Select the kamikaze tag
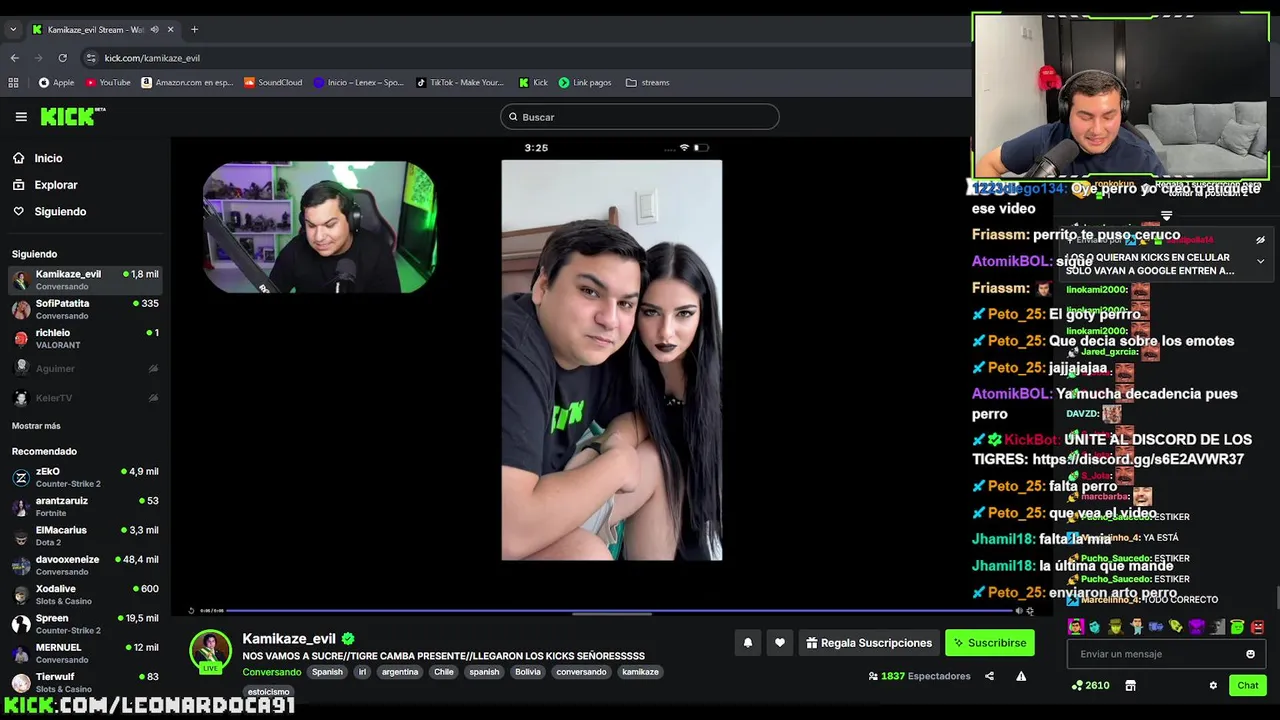Screen dimensions: 1280x720 tap(640, 672)
